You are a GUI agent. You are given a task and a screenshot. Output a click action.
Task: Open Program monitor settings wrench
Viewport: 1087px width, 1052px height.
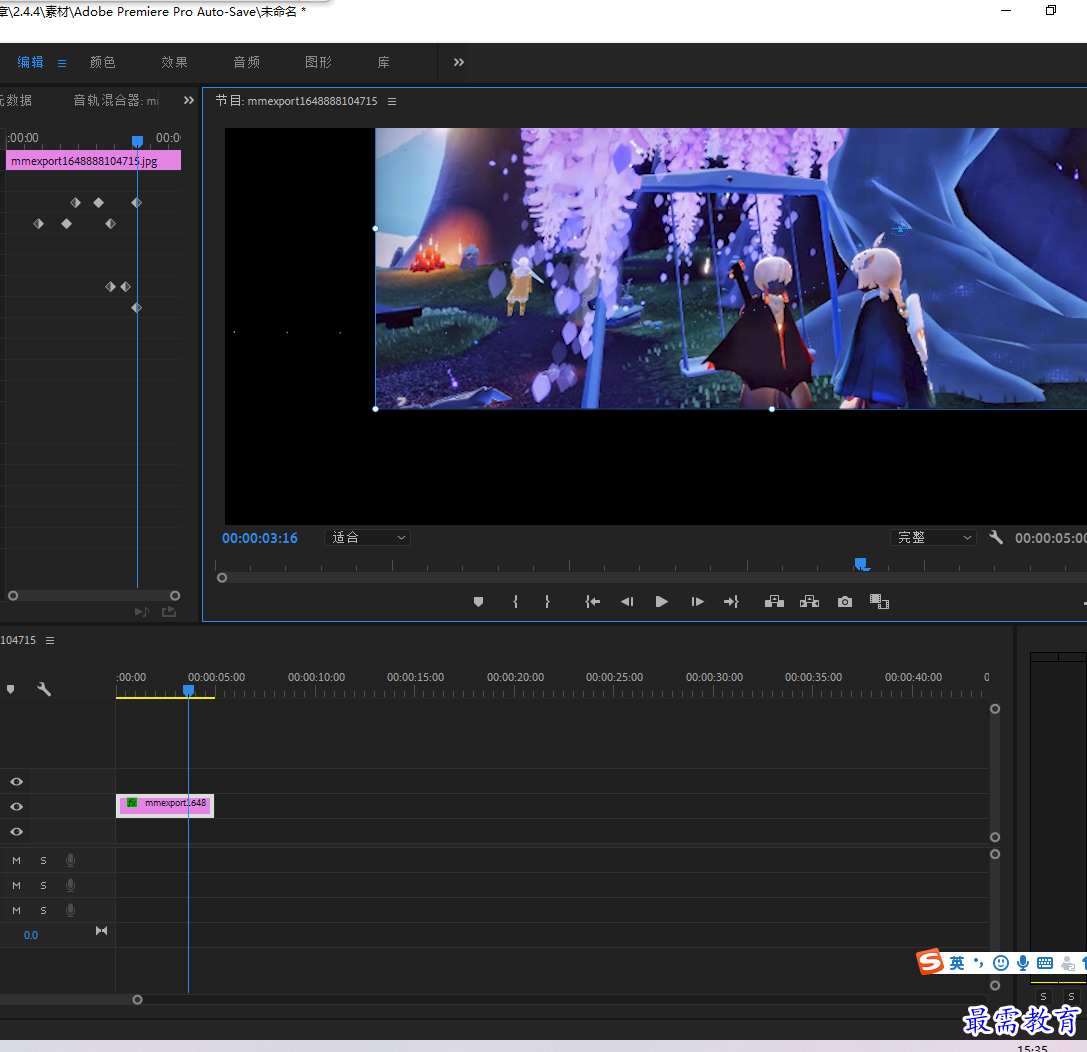(995, 537)
